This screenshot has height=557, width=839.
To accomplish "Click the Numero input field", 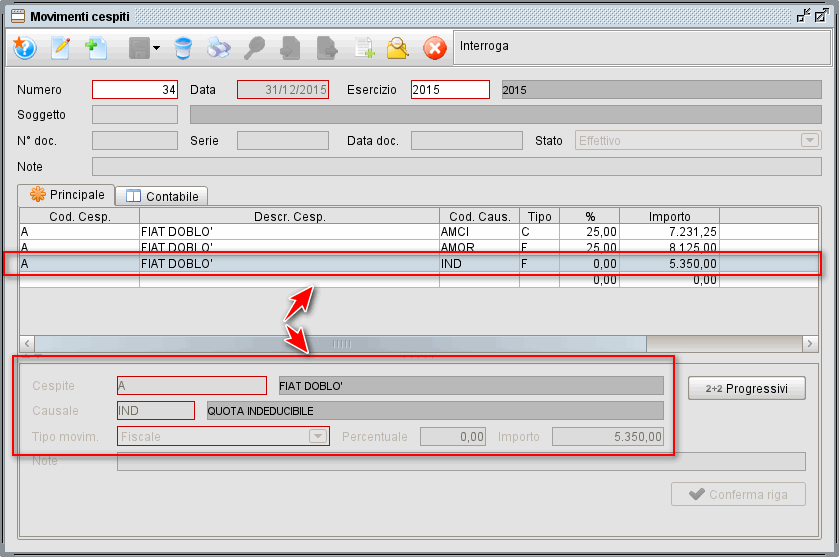I will coord(135,89).
